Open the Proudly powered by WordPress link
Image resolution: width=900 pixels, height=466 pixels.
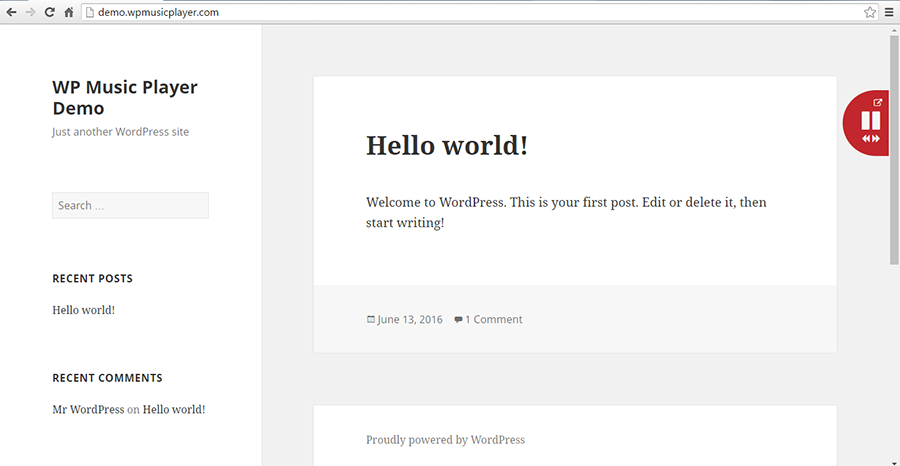(x=445, y=440)
